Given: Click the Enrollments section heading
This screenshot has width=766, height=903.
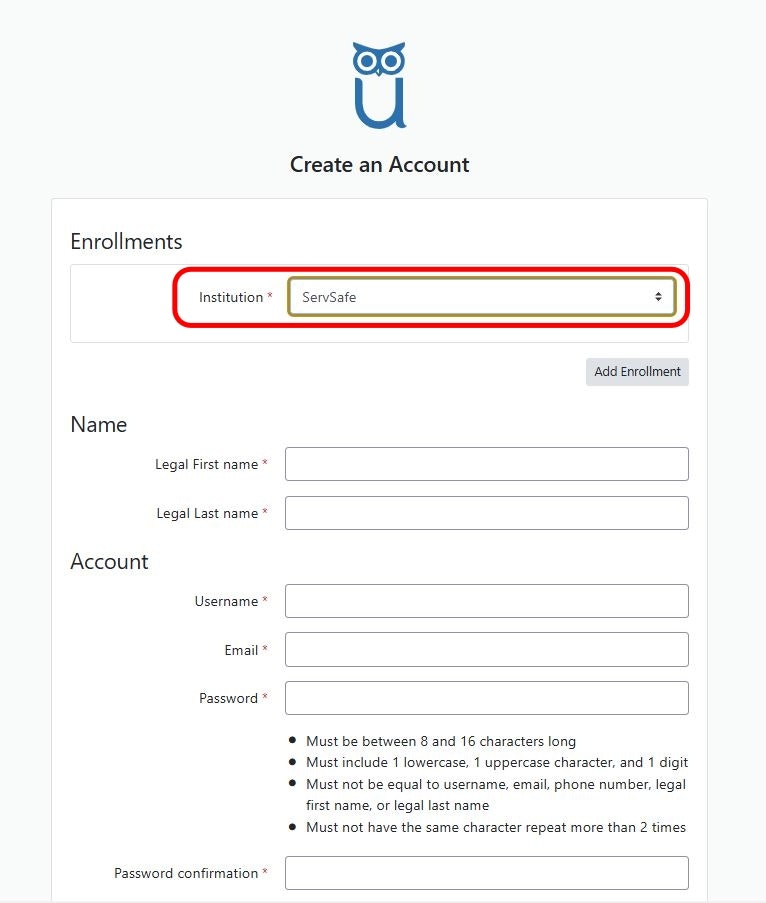Looking at the screenshot, I should click(126, 241).
